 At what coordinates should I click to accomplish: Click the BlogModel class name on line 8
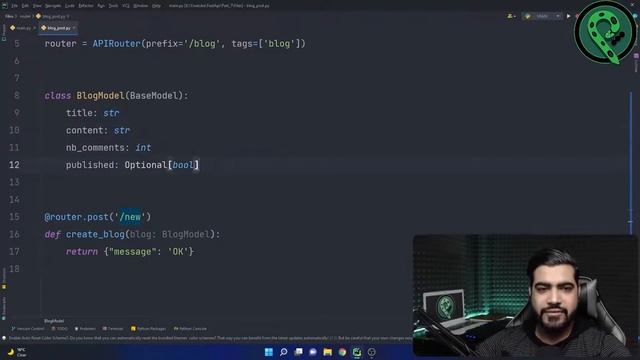100,96
